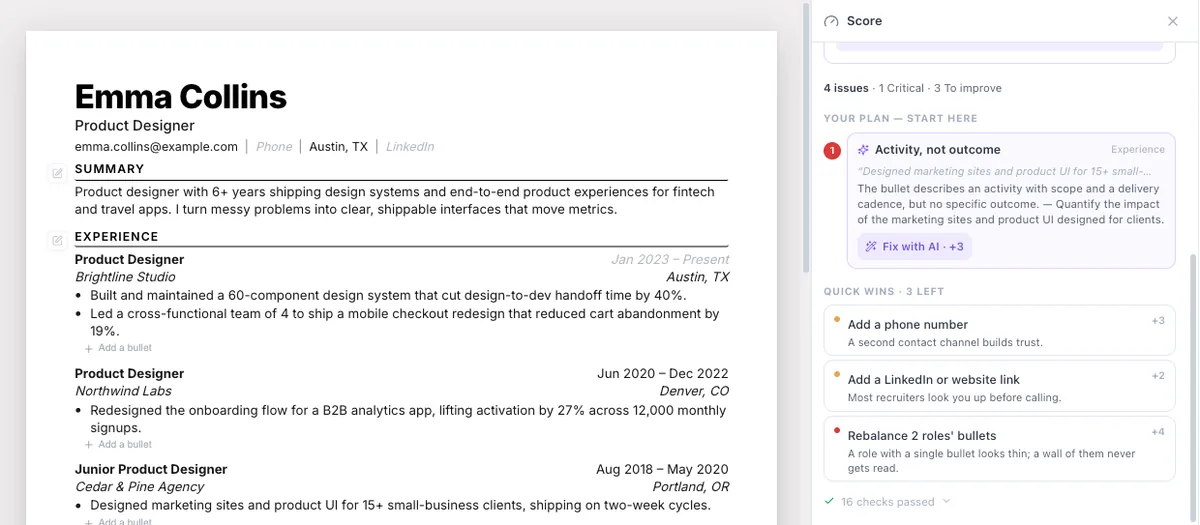Click the edit icon beside EXPERIENCE heading
Image resolution: width=1200 pixels, height=525 pixels.
coord(57,240)
